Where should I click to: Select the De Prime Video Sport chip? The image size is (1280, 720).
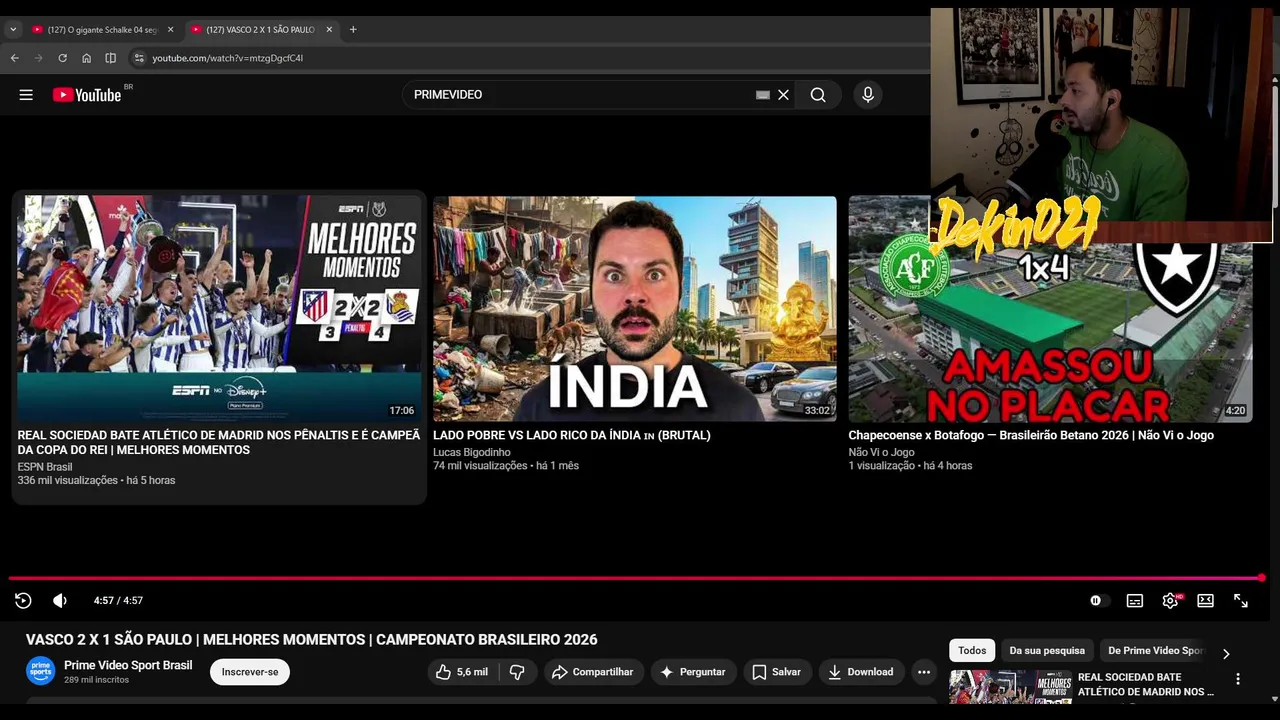(x=1155, y=651)
